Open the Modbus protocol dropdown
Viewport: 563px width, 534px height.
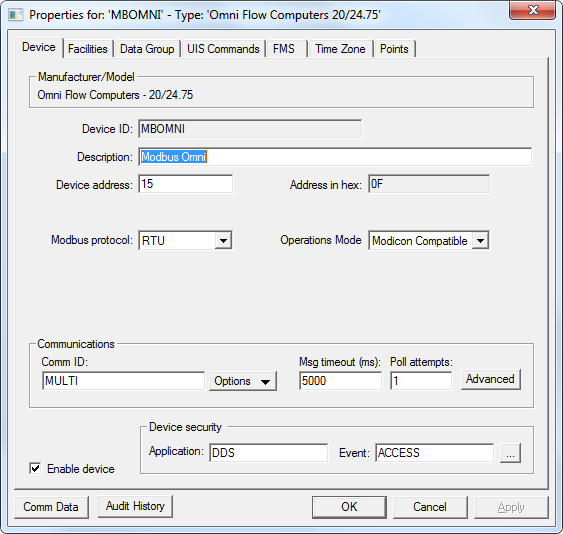pyautogui.click(x=223, y=241)
